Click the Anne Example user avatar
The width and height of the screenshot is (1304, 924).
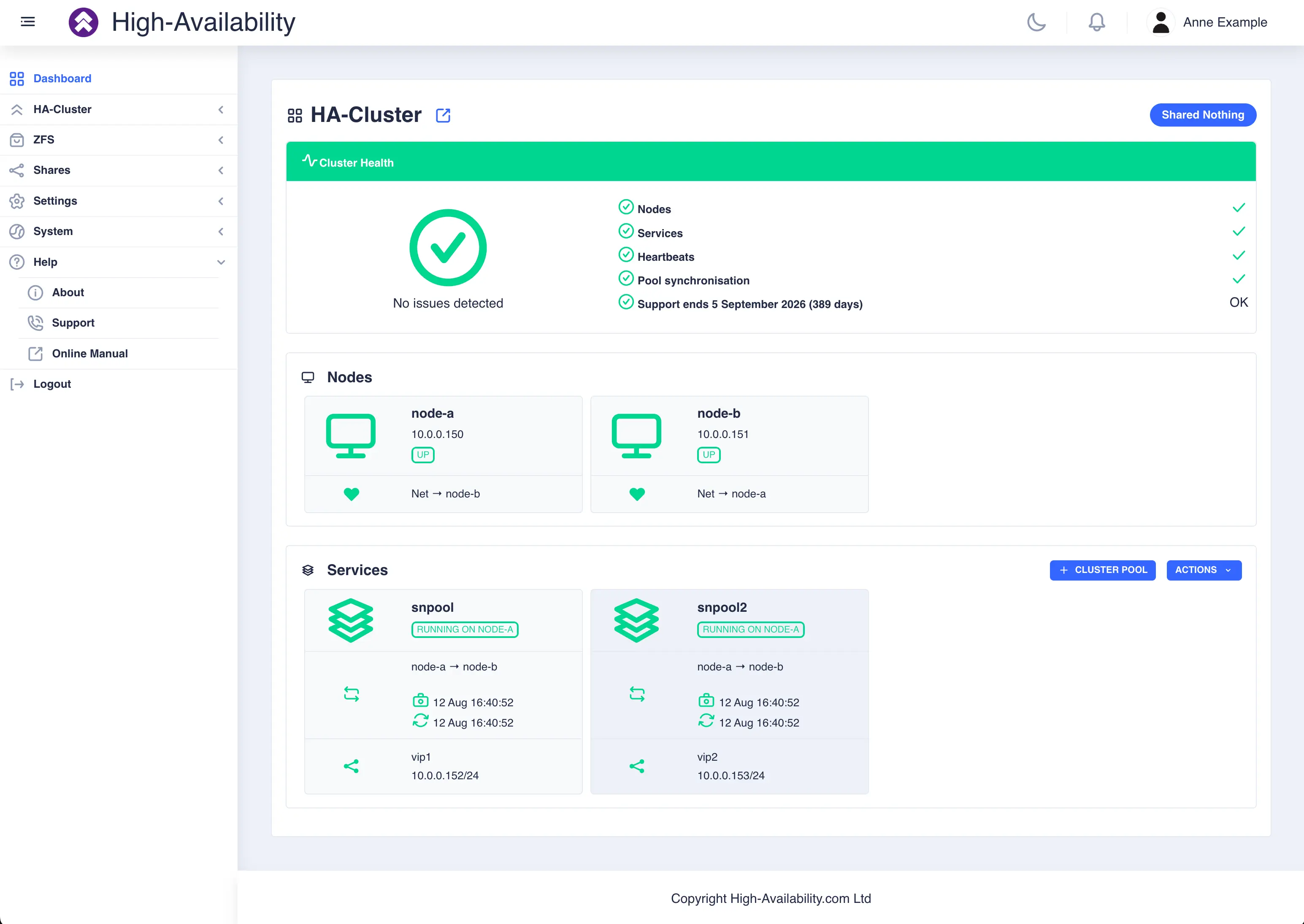click(1161, 22)
